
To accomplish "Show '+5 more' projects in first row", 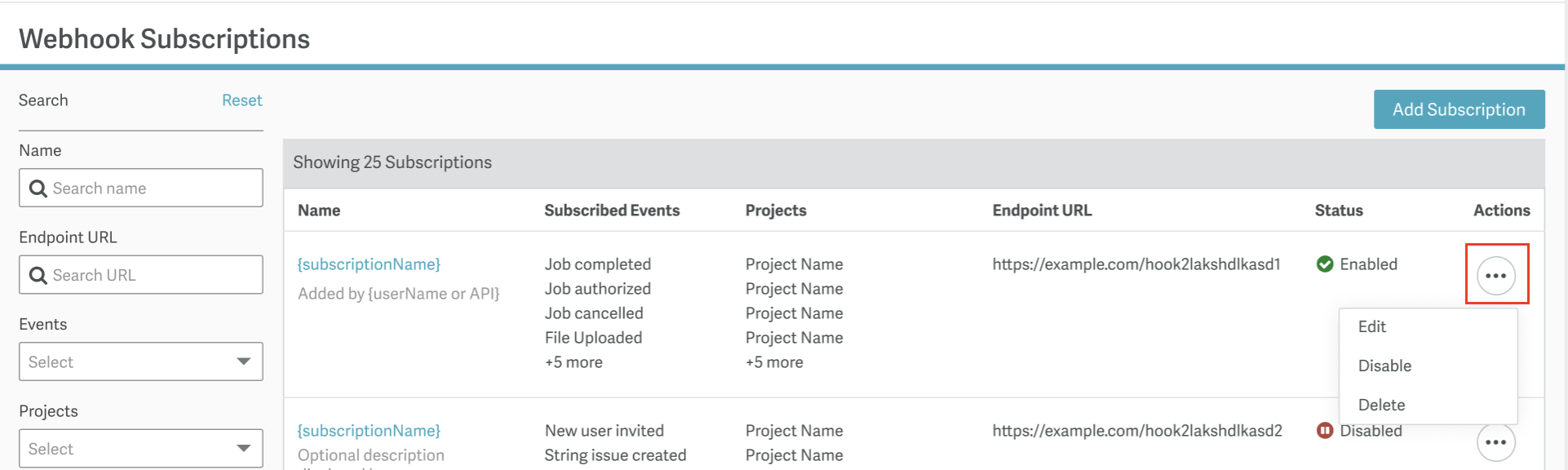I will point(774,362).
